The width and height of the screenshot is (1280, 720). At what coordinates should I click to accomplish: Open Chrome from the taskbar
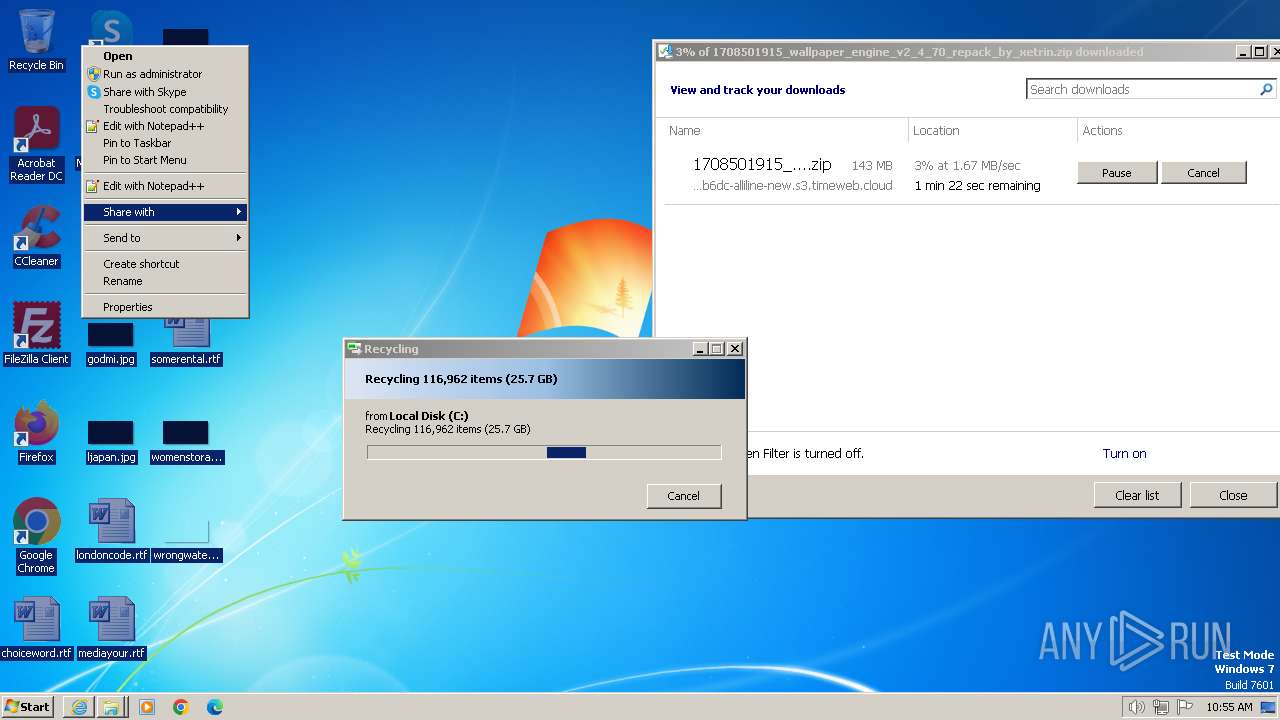click(x=181, y=707)
